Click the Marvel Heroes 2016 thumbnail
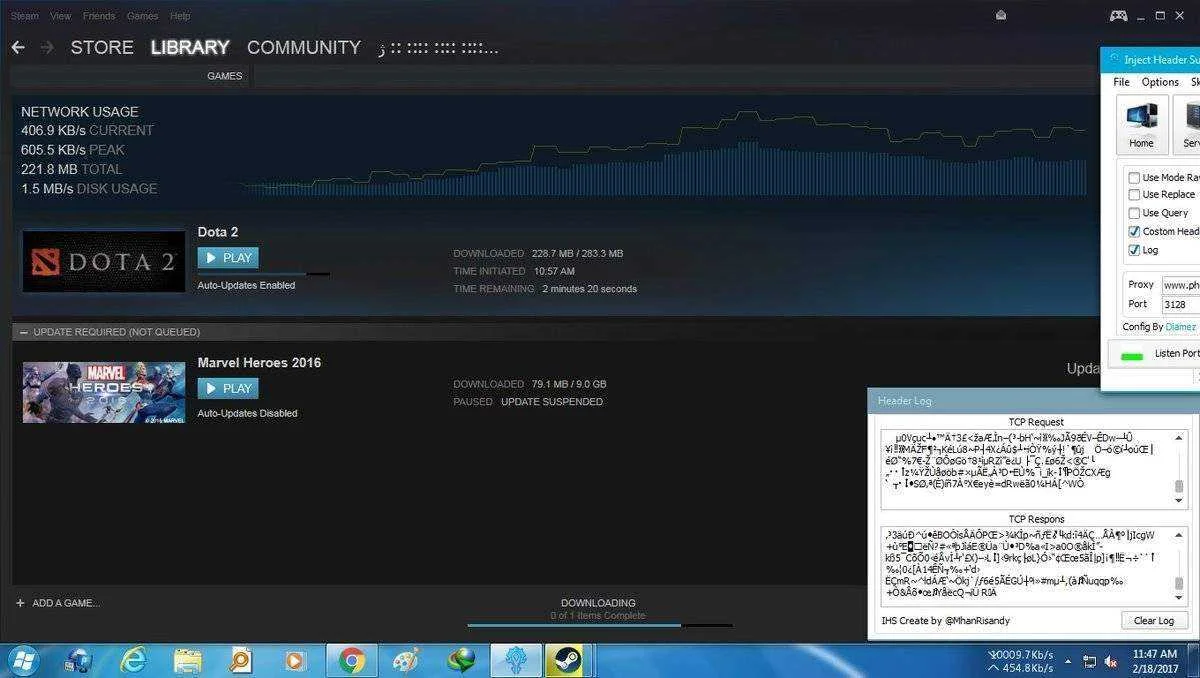The width and height of the screenshot is (1200, 678). click(x=104, y=392)
